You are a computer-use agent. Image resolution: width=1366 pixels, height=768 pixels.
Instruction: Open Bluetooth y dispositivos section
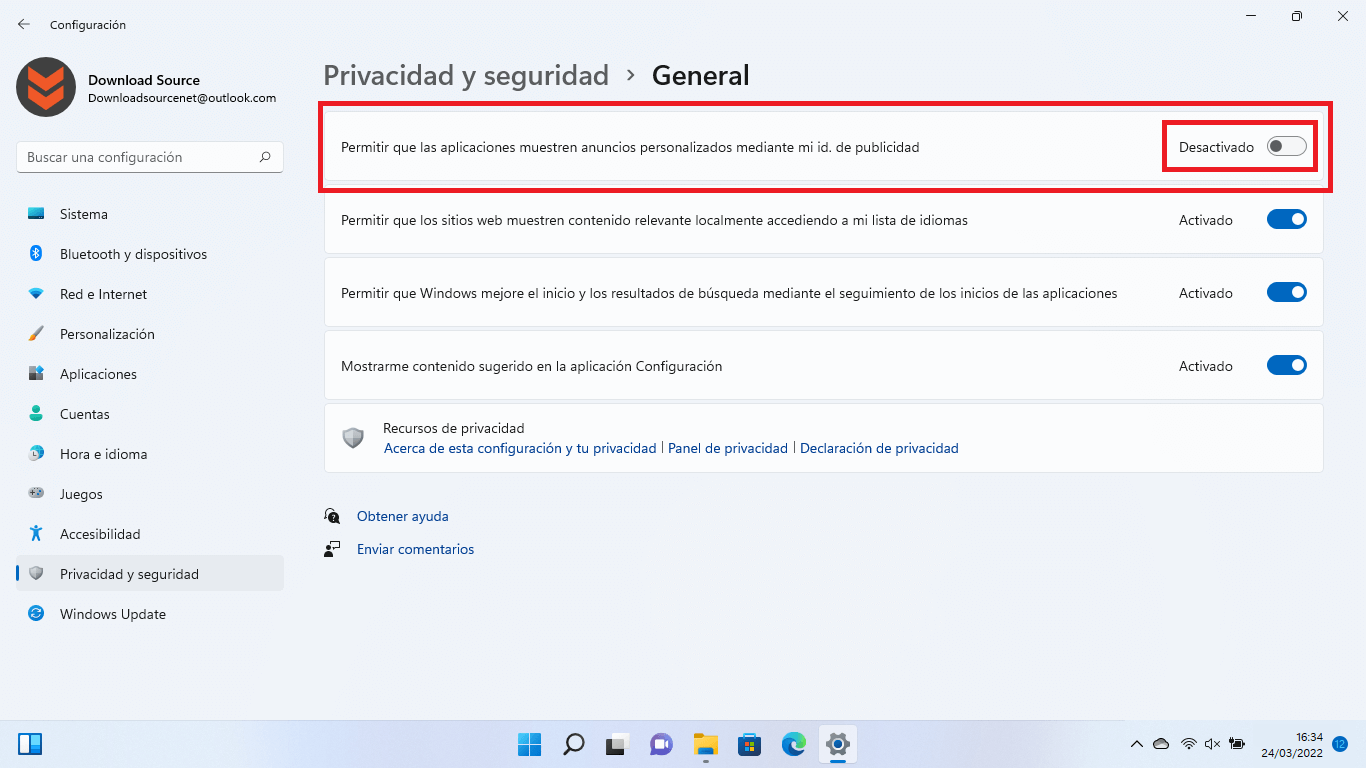point(150,254)
